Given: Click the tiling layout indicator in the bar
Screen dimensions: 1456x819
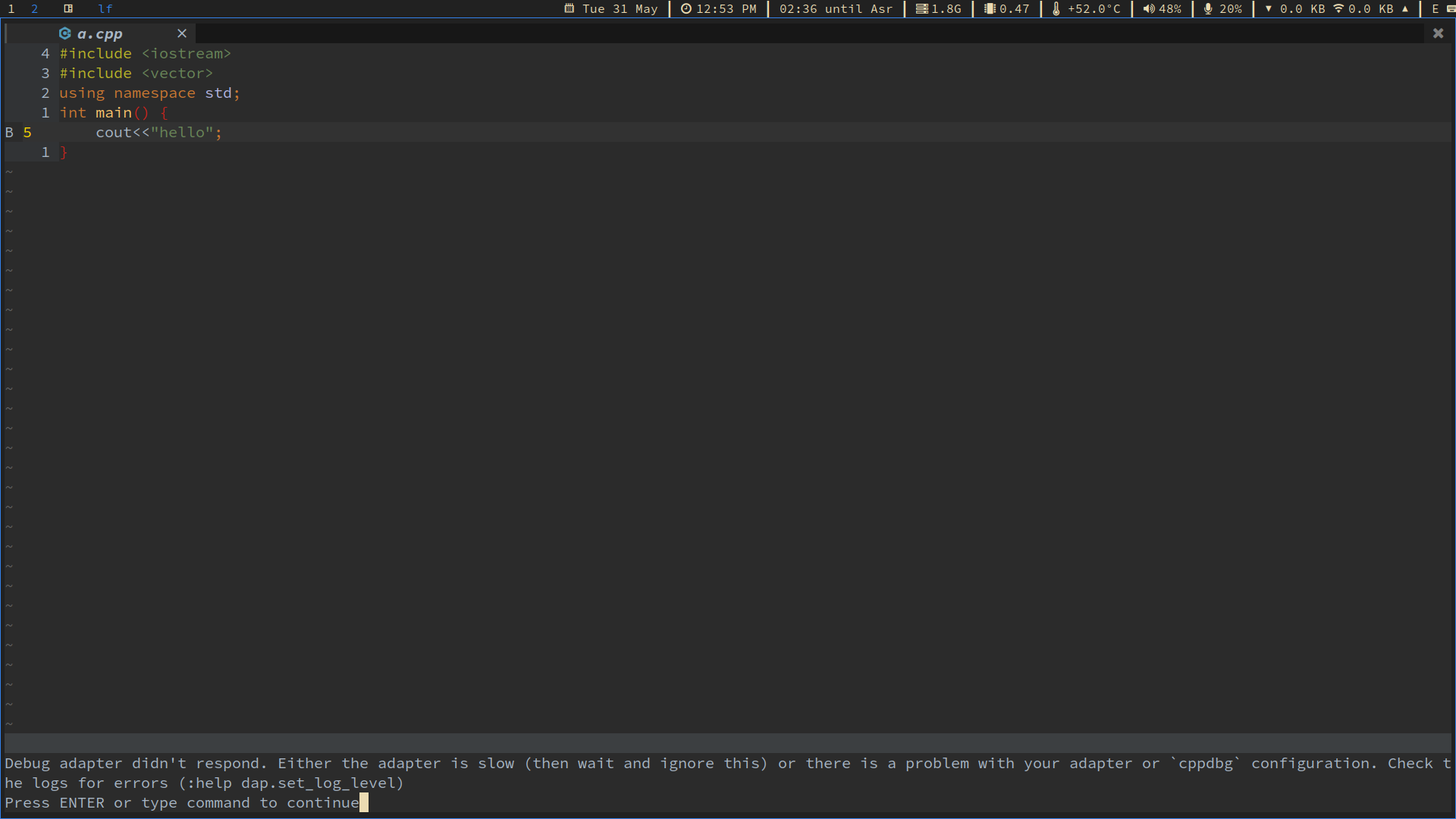Looking at the screenshot, I should pos(67,9).
